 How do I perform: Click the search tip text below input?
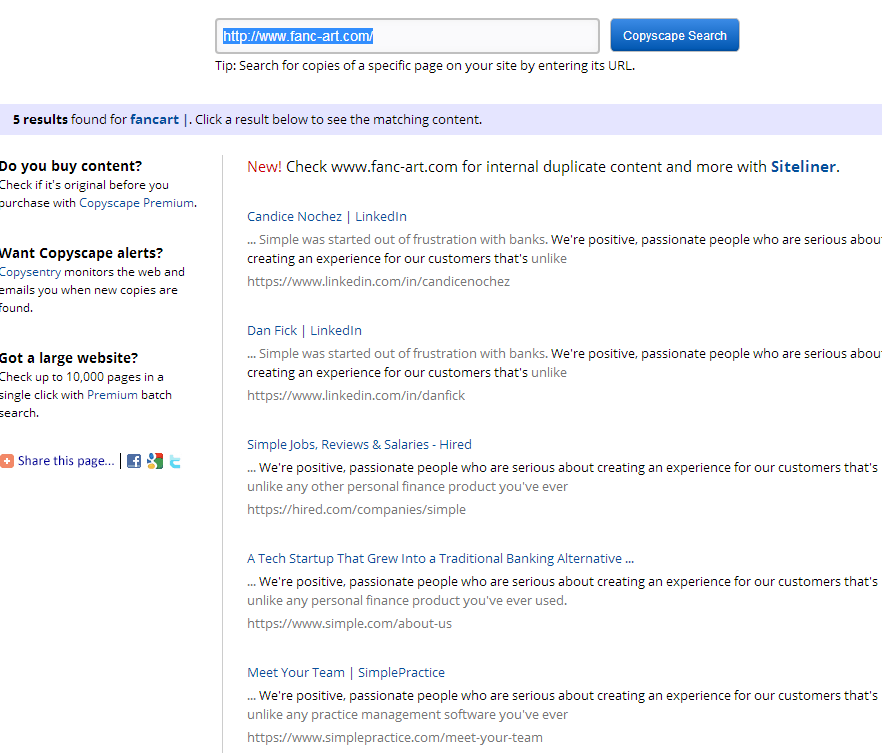point(425,66)
